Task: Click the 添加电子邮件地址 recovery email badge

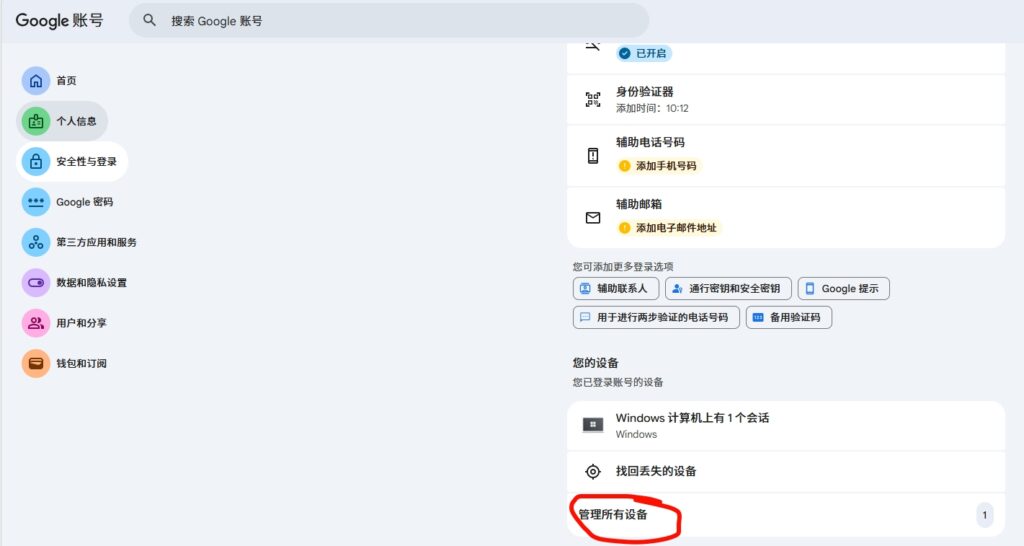Action: coord(669,228)
